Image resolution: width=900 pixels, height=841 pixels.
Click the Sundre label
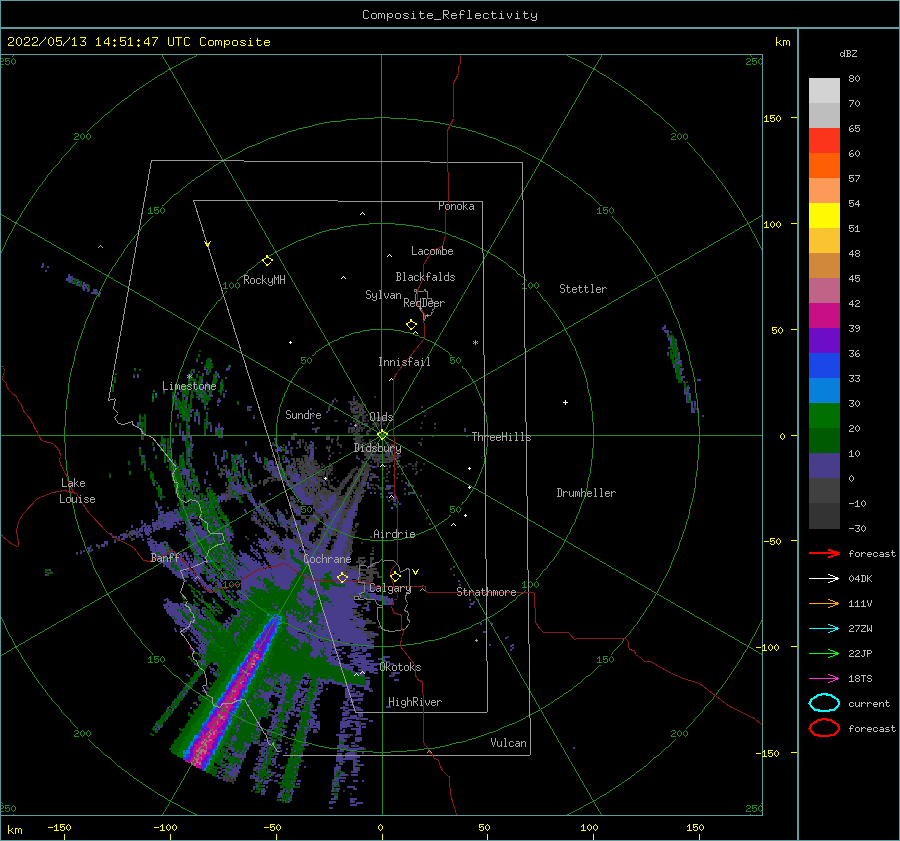click(x=303, y=414)
